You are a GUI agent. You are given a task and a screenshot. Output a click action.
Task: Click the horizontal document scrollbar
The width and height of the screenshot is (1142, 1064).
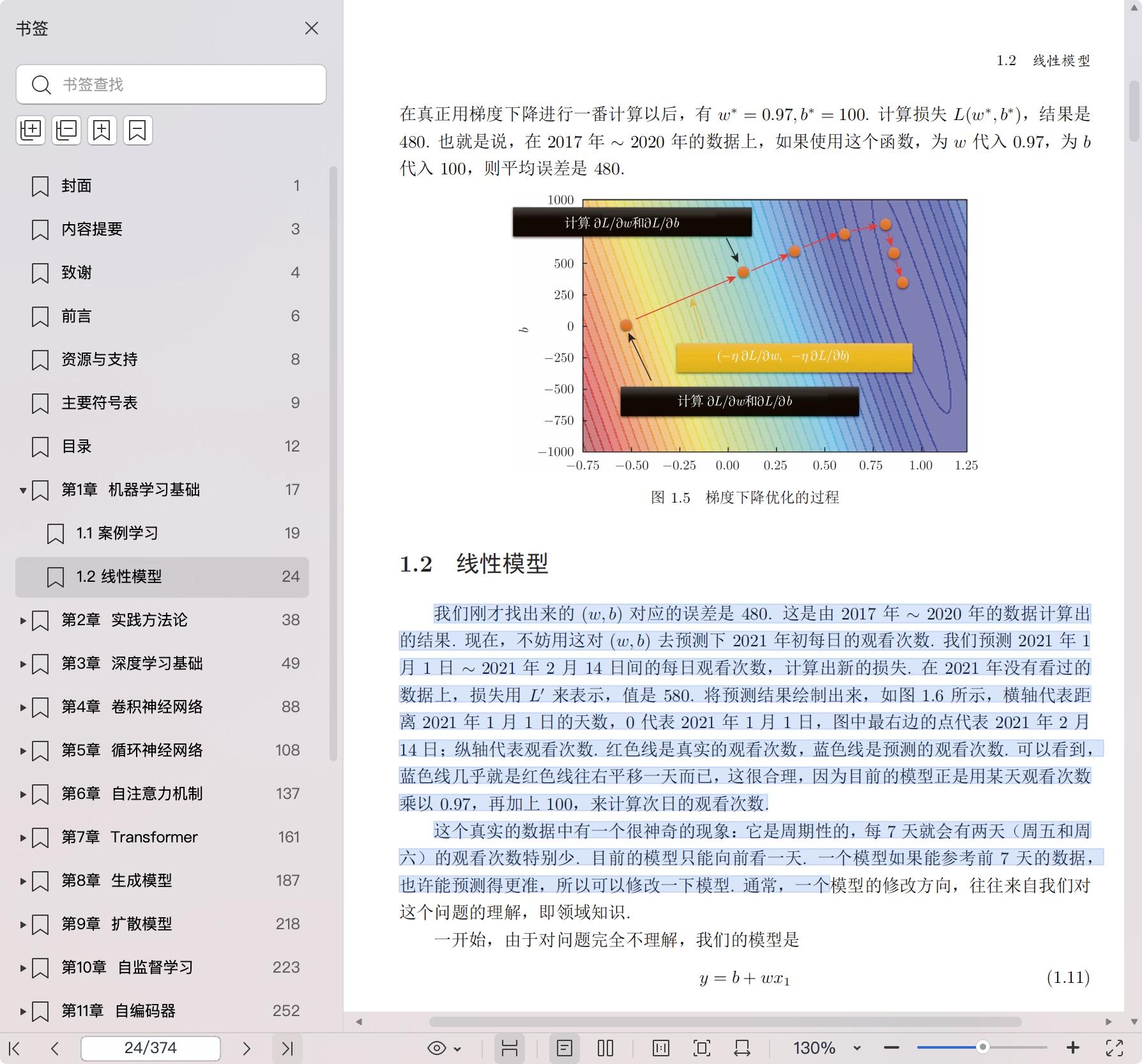click(x=726, y=1021)
